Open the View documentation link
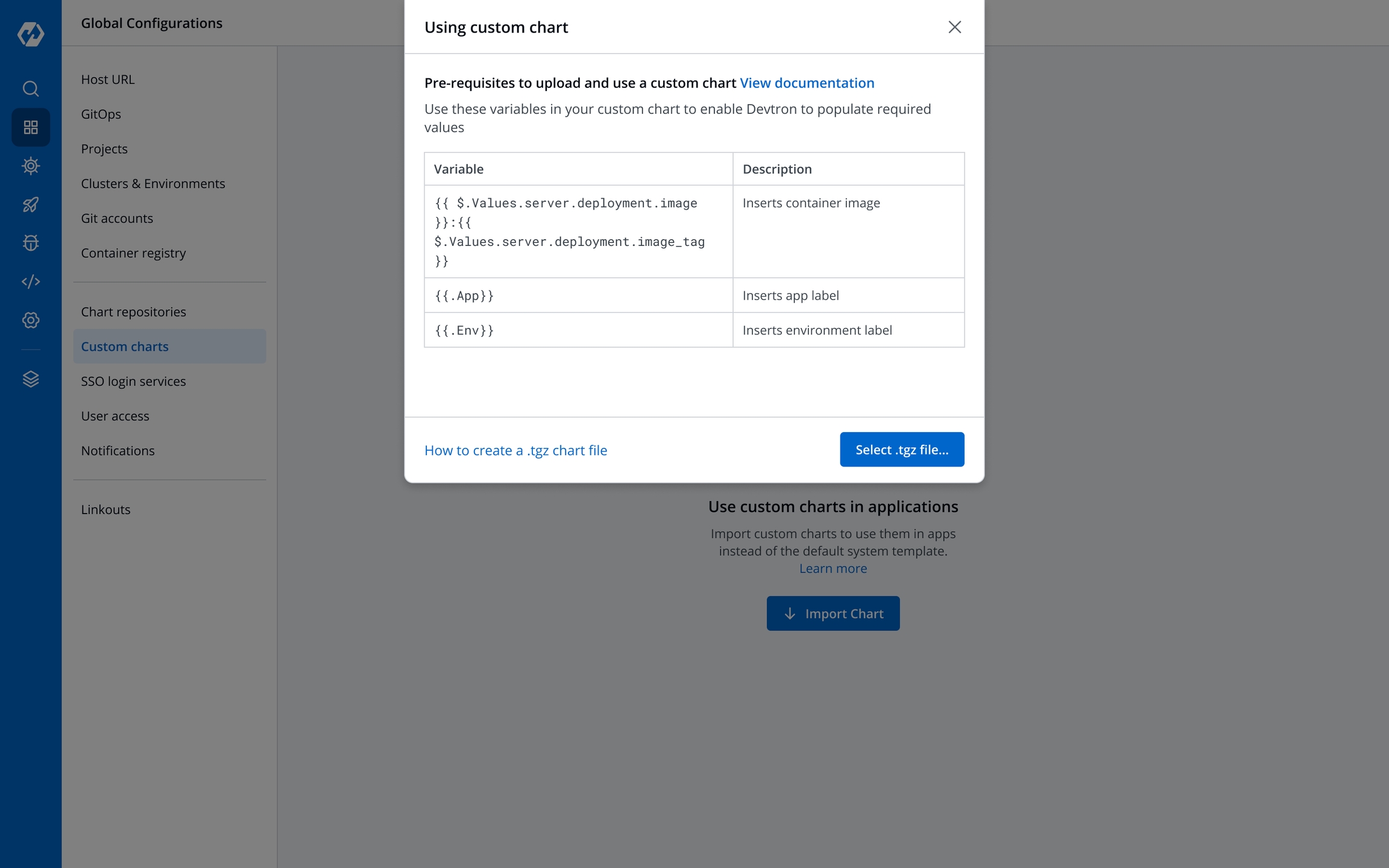Image resolution: width=1389 pixels, height=868 pixels. click(807, 83)
